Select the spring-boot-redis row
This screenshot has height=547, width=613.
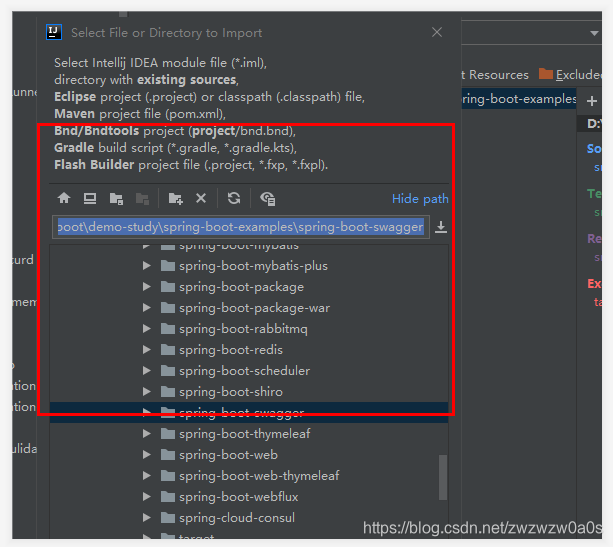pyautogui.click(x=249, y=350)
